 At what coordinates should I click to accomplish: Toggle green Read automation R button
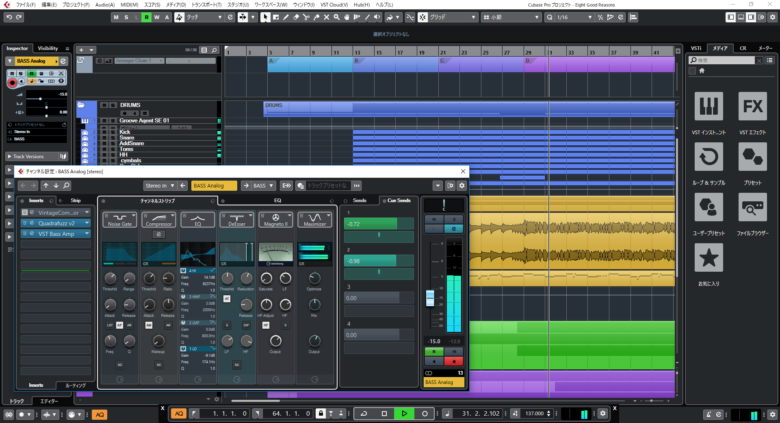coord(146,17)
